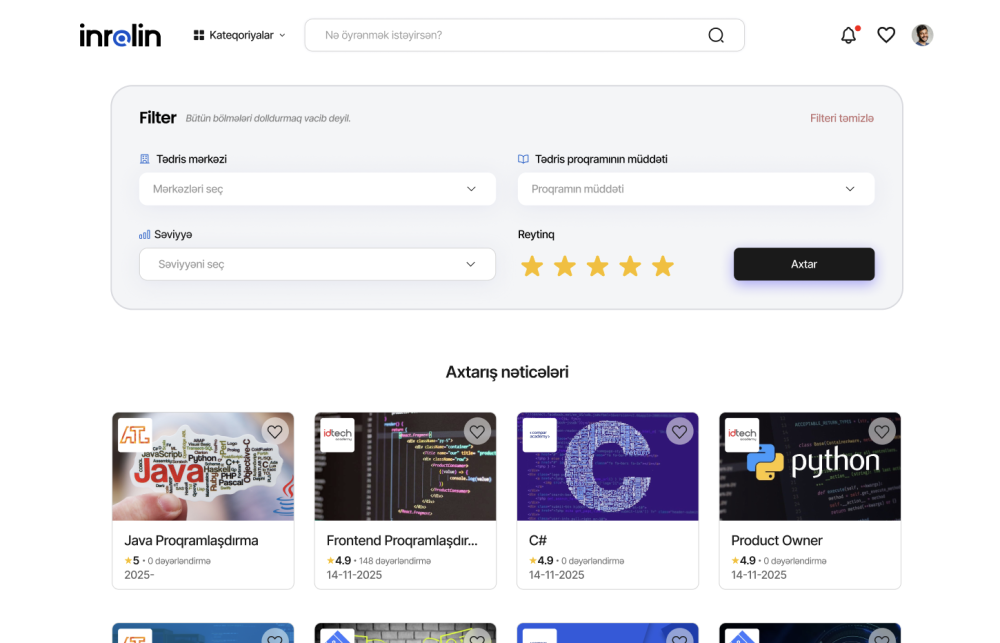Open the Kateqoriyalar menu
The height and width of the screenshot is (643, 1000).
pyautogui.click(x=240, y=35)
